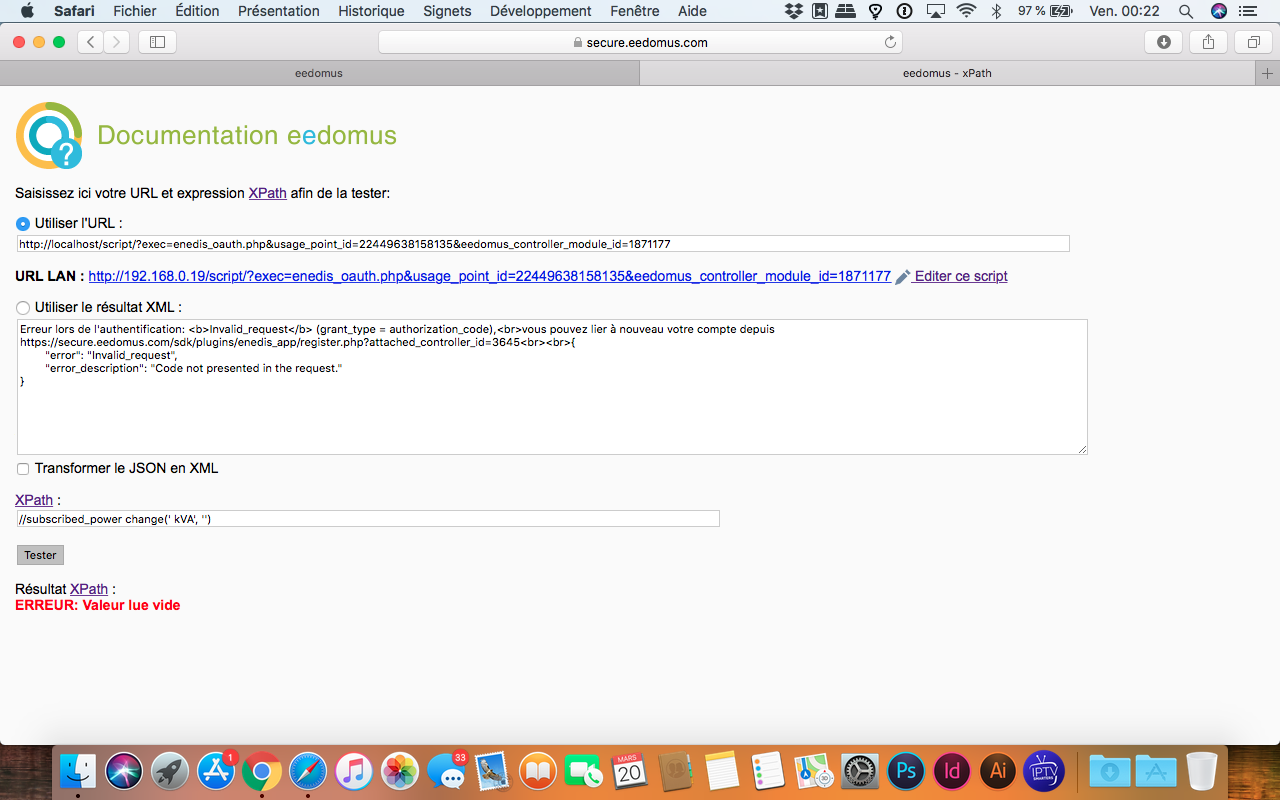Follow XPath link above the expression field
The image size is (1280, 800).
(x=34, y=500)
